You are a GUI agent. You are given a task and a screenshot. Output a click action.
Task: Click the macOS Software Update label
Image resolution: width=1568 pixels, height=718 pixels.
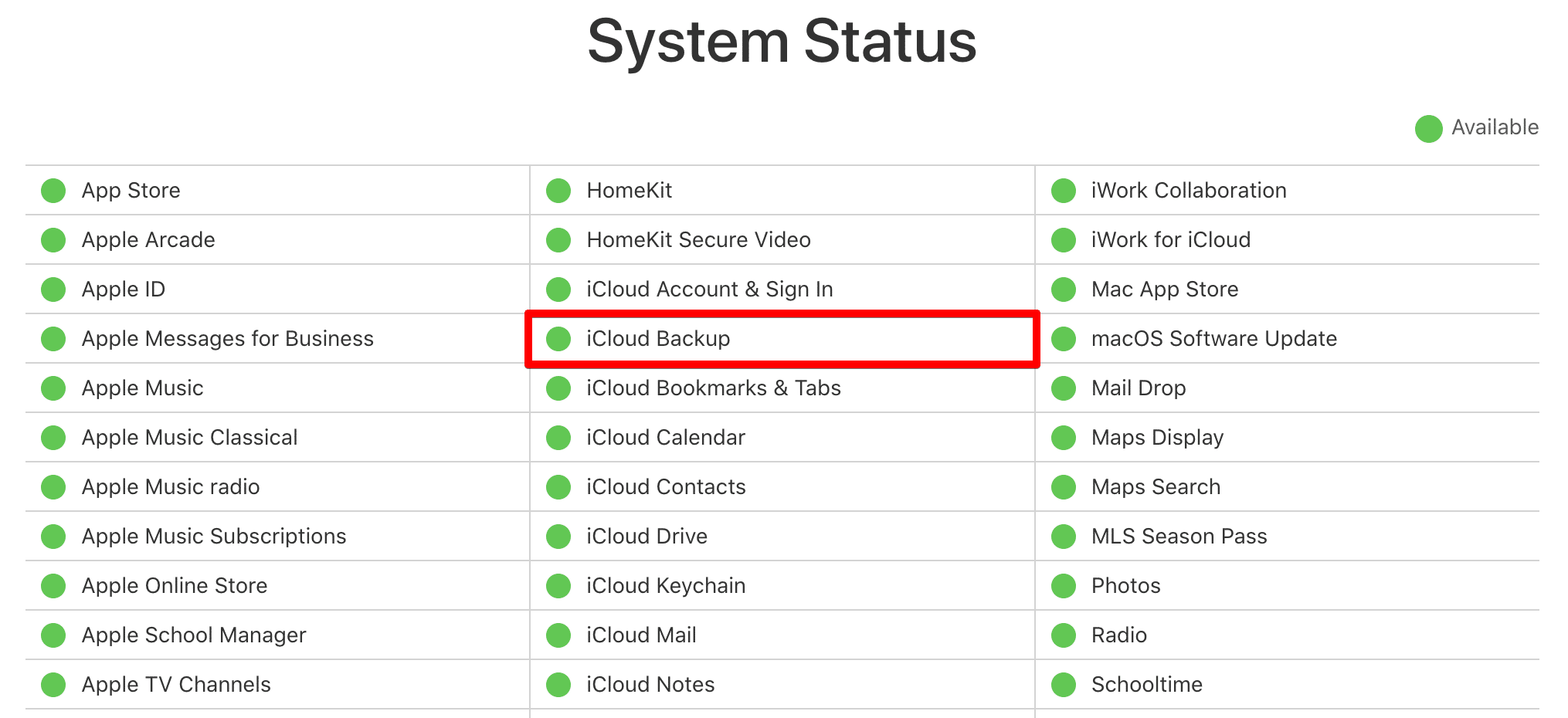coord(1213,339)
